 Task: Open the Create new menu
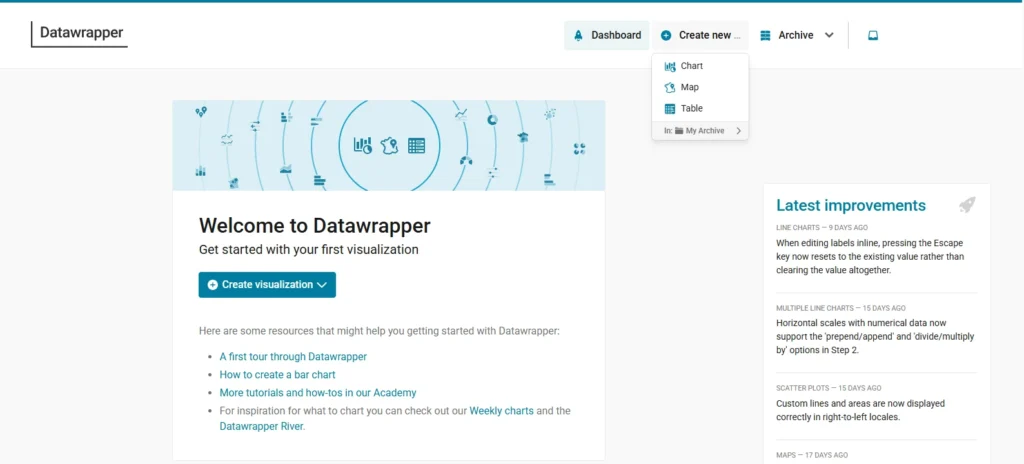pyautogui.click(x=700, y=35)
